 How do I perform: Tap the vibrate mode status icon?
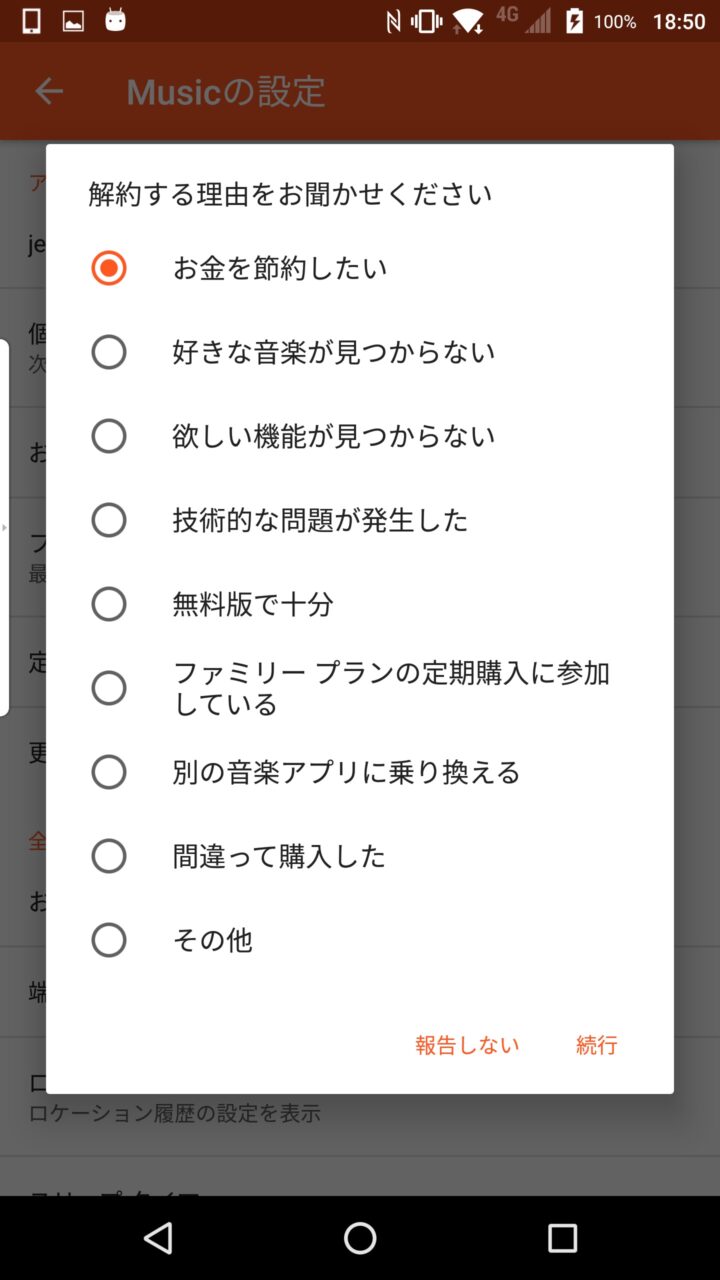(426, 21)
